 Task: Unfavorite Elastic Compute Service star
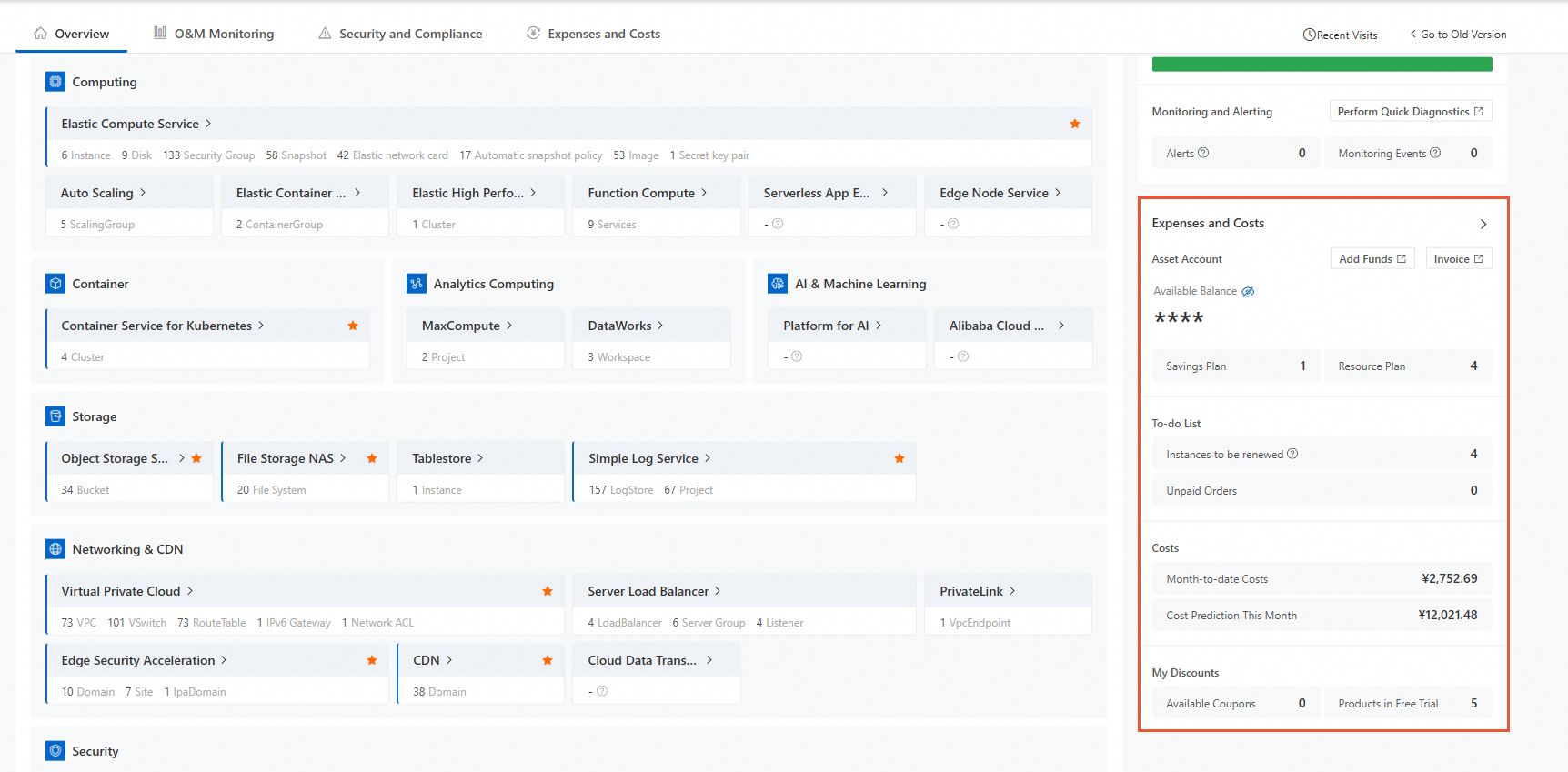[1075, 124]
